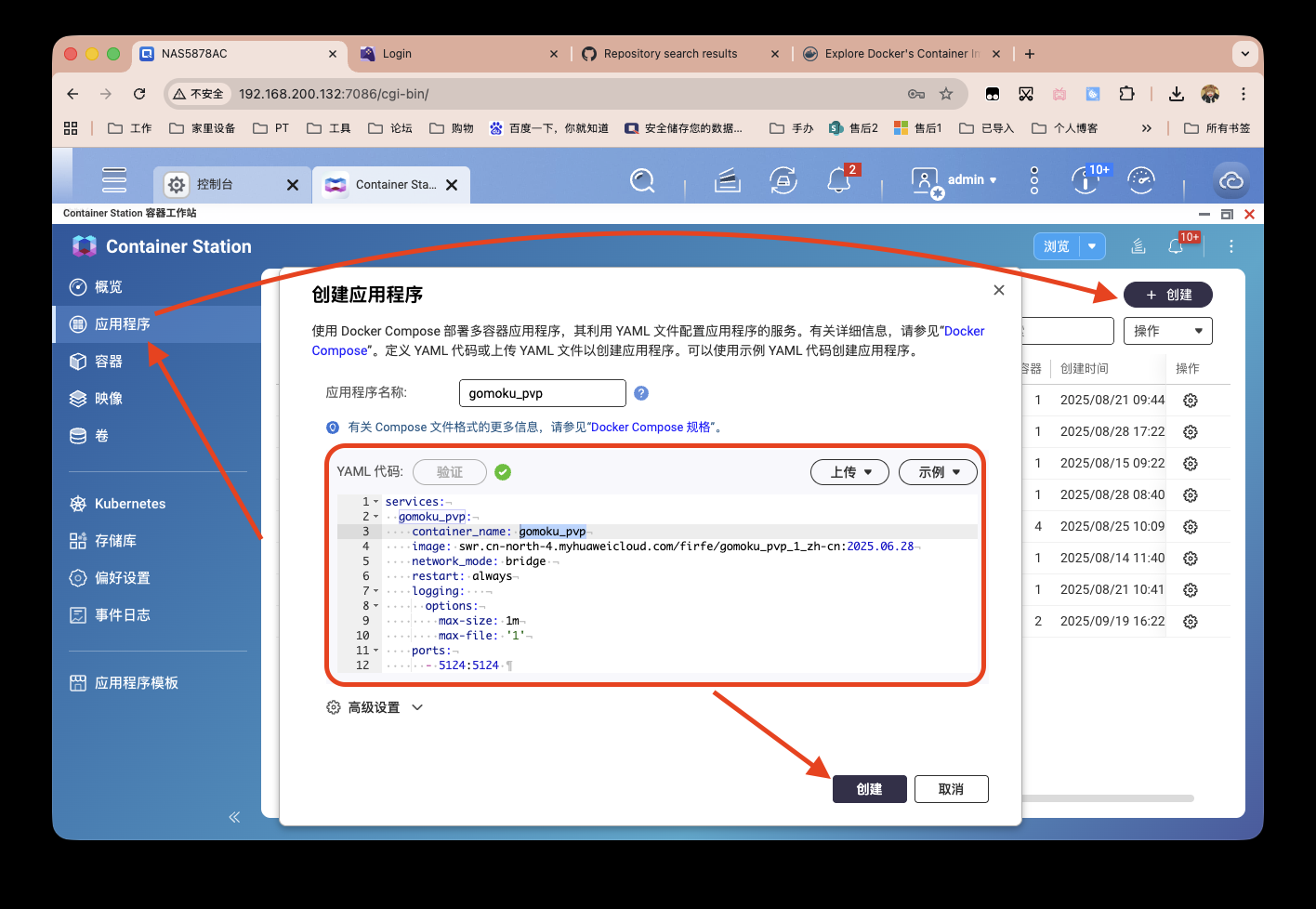
Task: Open background tasks icon in QTS toolbar
Action: pyautogui.click(x=783, y=180)
